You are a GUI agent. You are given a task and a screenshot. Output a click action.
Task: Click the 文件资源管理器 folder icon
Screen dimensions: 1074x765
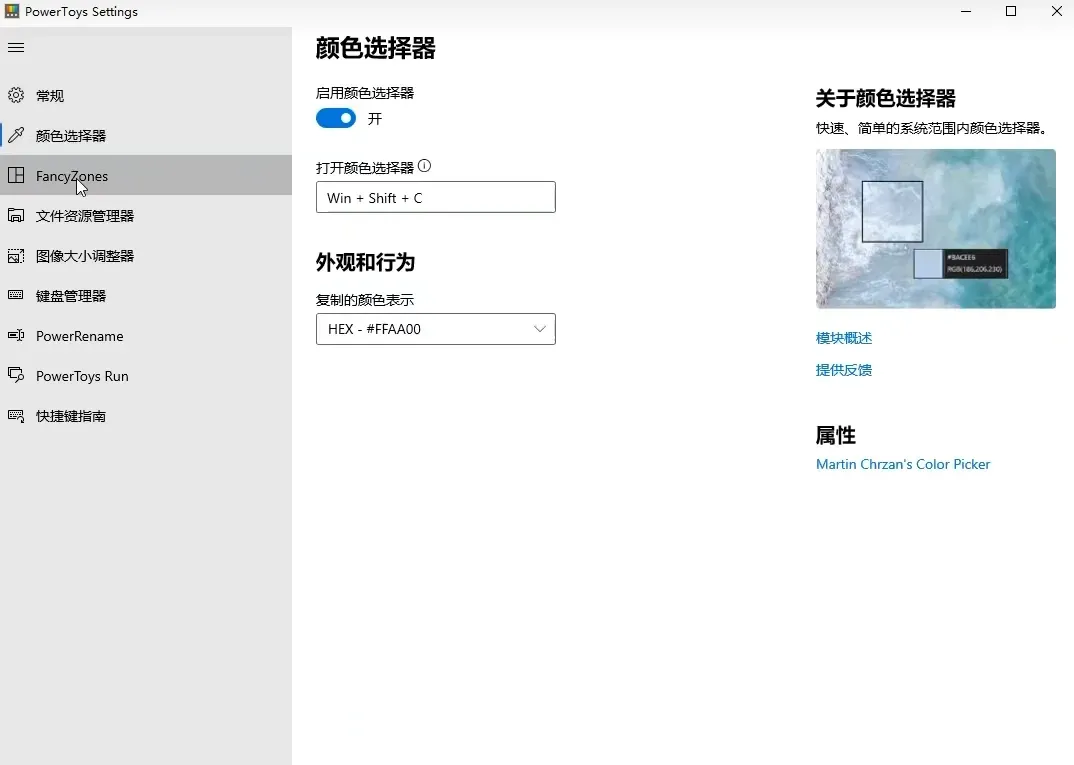click(16, 215)
